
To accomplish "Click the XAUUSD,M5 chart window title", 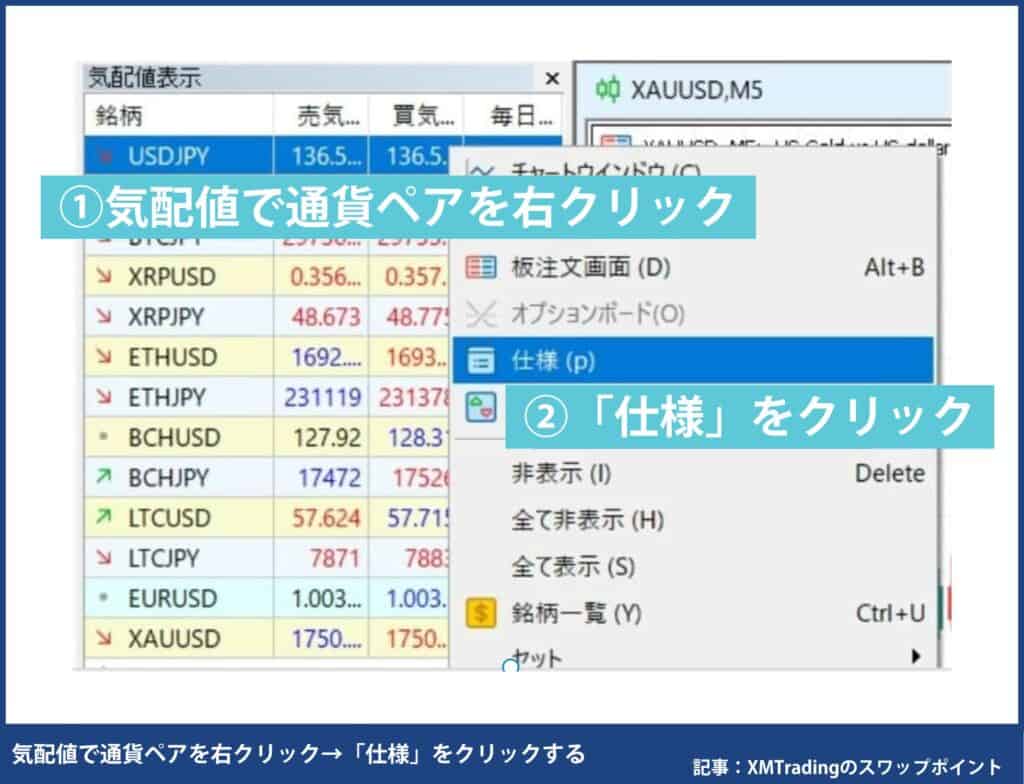I will coord(697,90).
